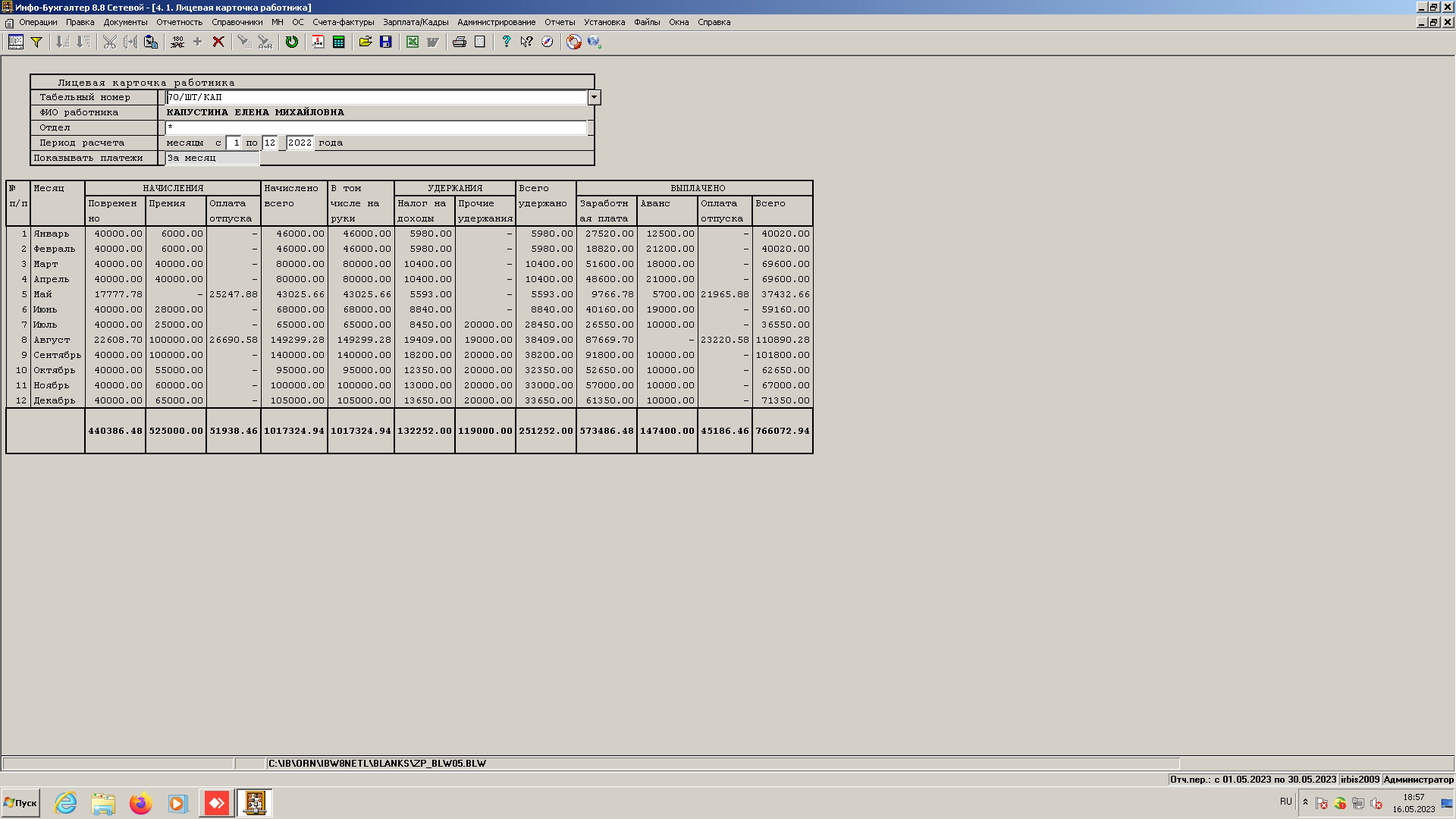Open the green calculator icon

click(x=339, y=42)
